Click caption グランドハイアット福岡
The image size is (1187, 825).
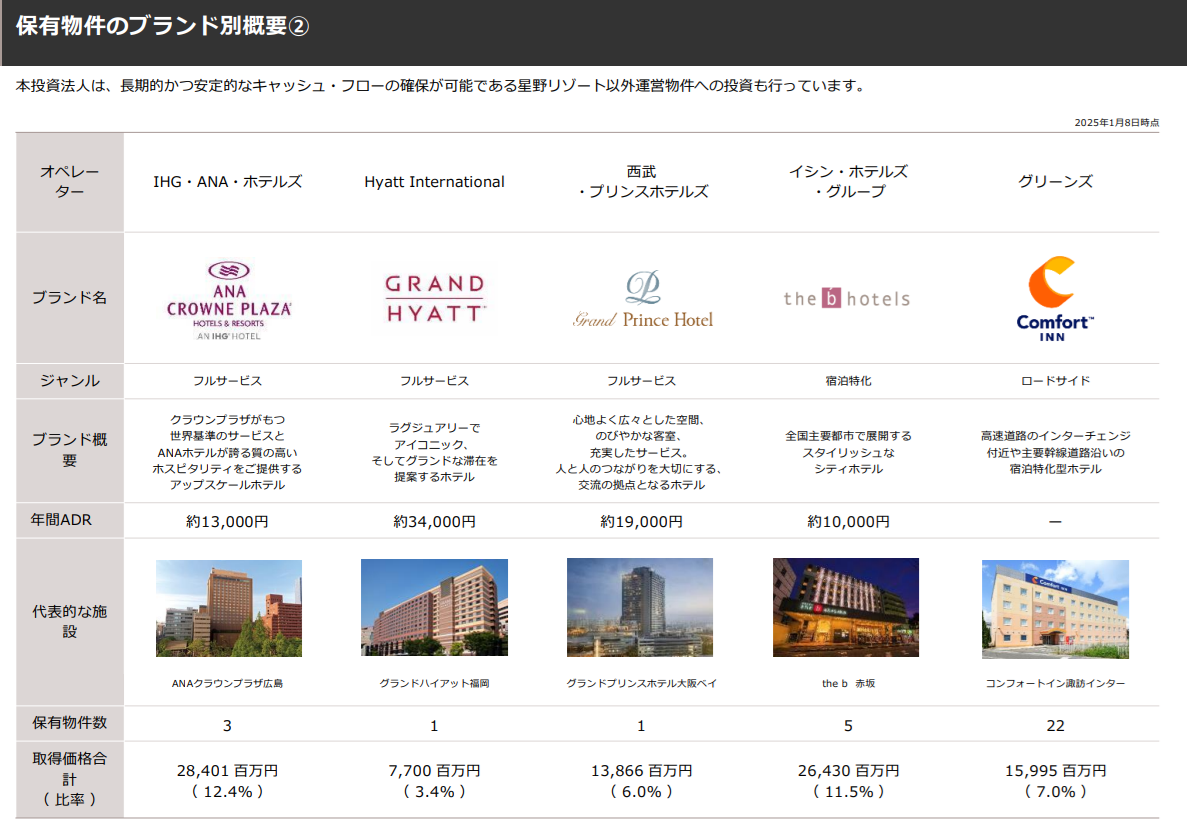[x=435, y=683]
